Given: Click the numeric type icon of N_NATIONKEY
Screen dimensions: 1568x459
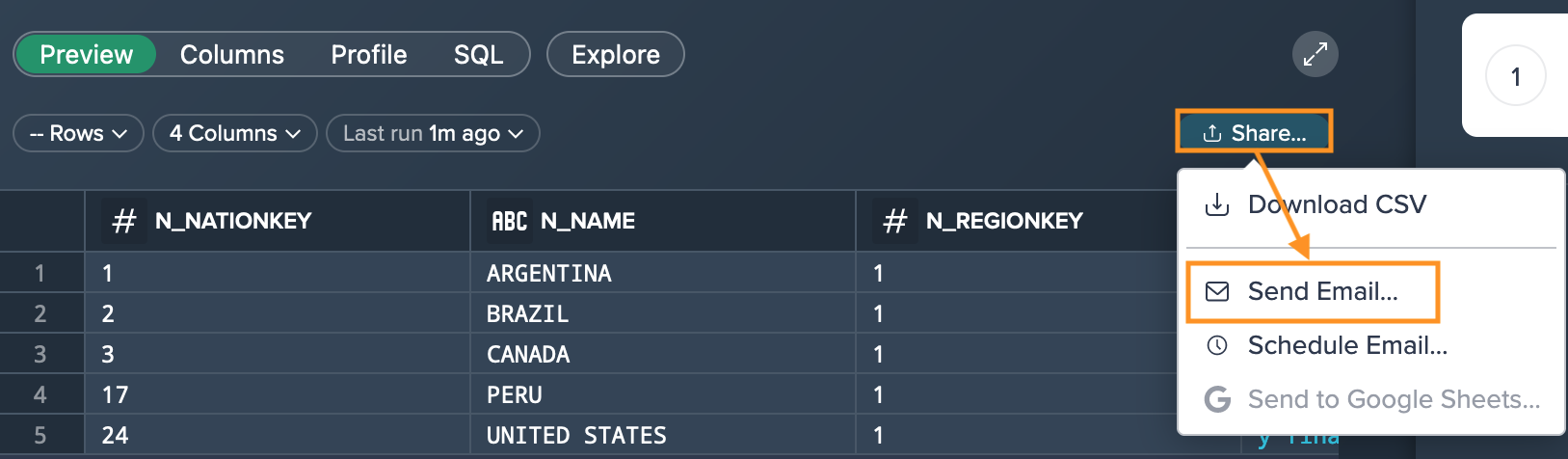Looking at the screenshot, I should click(x=124, y=221).
